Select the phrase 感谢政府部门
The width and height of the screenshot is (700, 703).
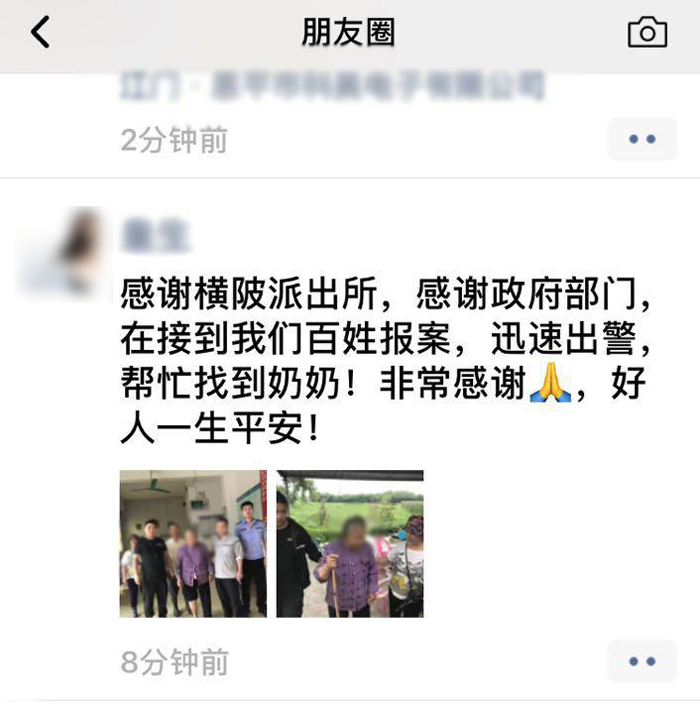[x=527, y=294]
